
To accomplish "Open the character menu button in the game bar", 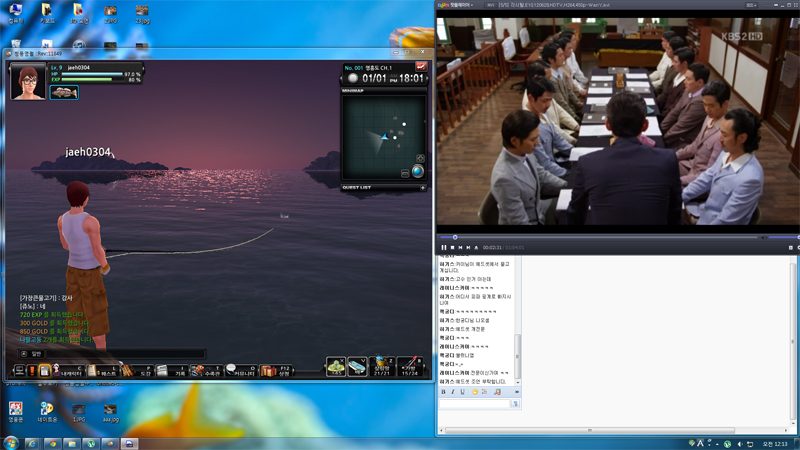I will point(68,370).
